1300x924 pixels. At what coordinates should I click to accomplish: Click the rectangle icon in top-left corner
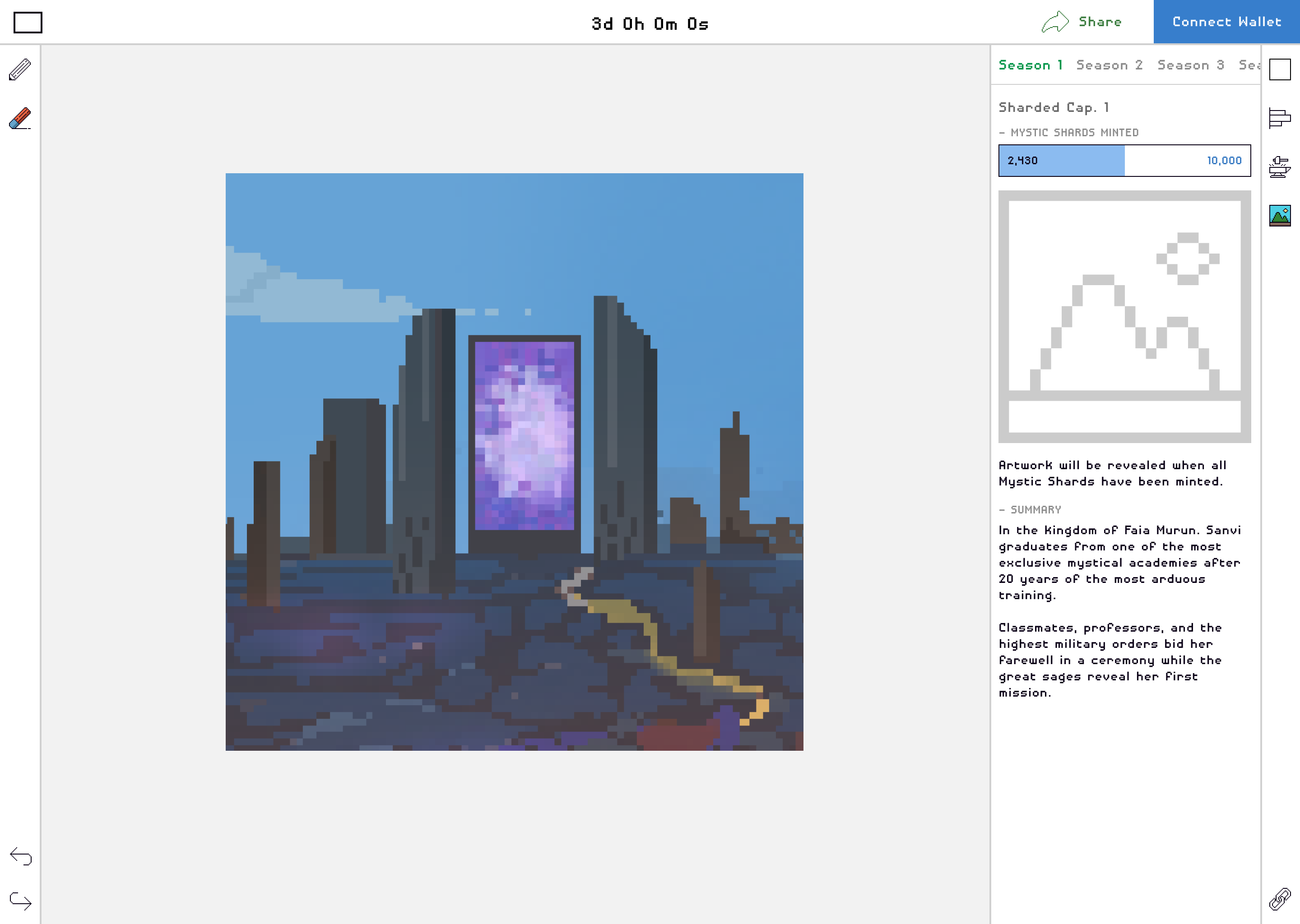click(x=28, y=23)
